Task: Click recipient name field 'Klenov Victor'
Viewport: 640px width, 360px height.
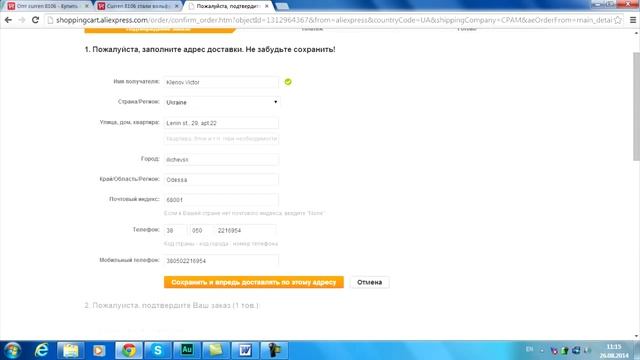Action: [221, 82]
